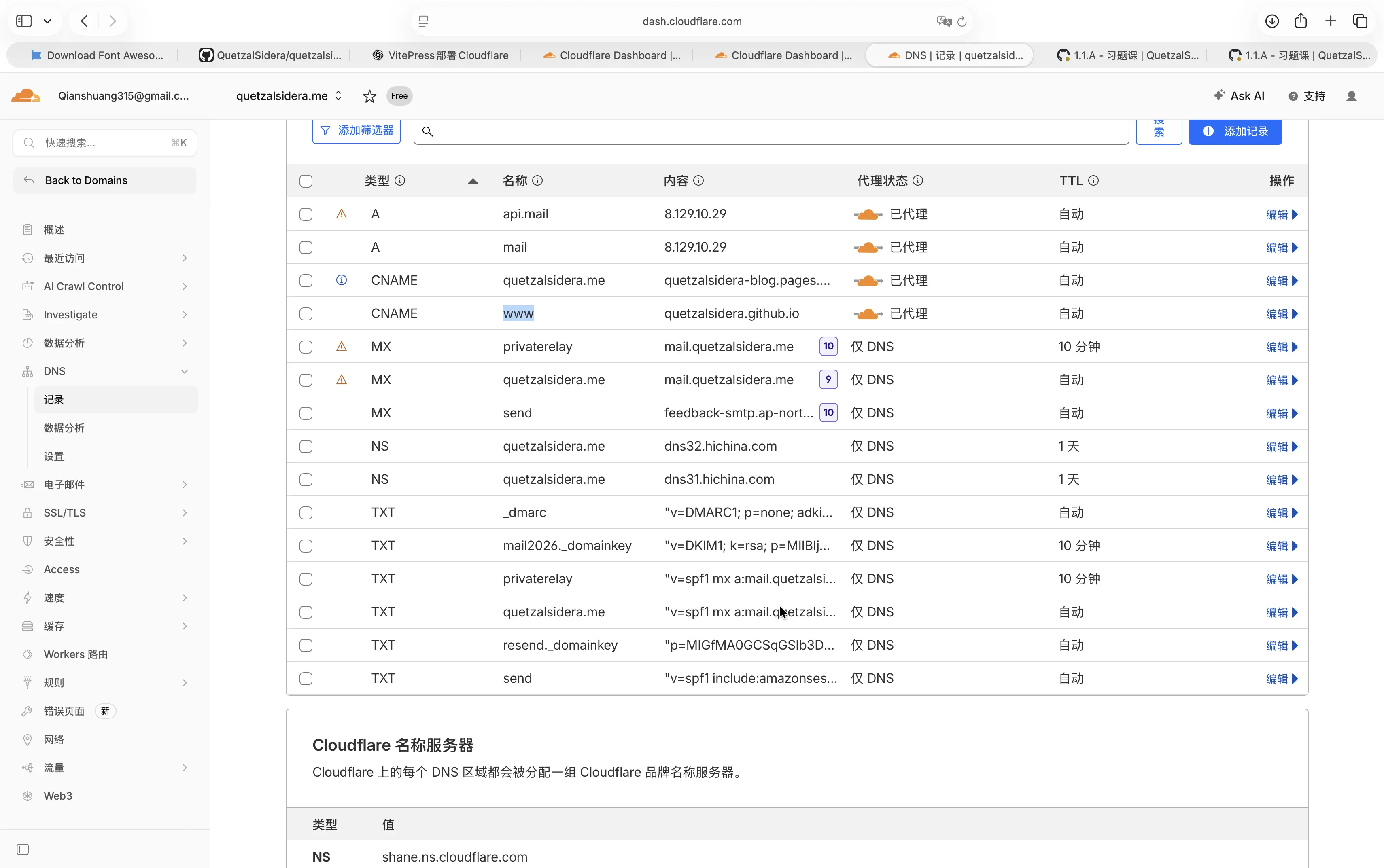Expand Investigate sidebar section
1384x868 pixels.
click(x=185, y=315)
